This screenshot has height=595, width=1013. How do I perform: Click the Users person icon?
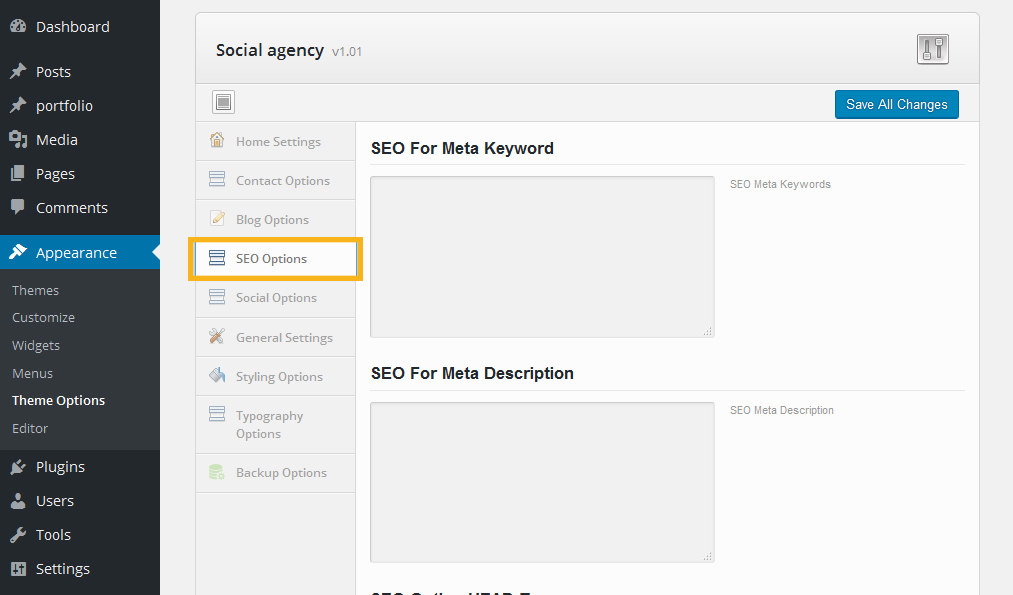[18, 501]
